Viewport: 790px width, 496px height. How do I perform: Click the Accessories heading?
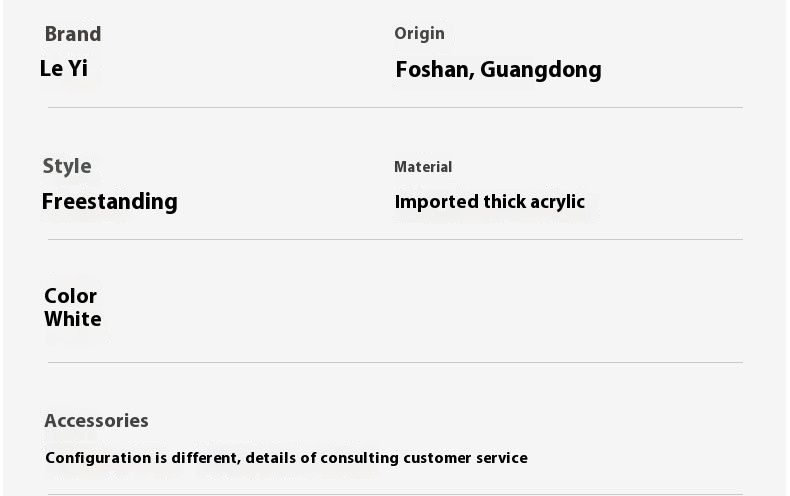96,421
